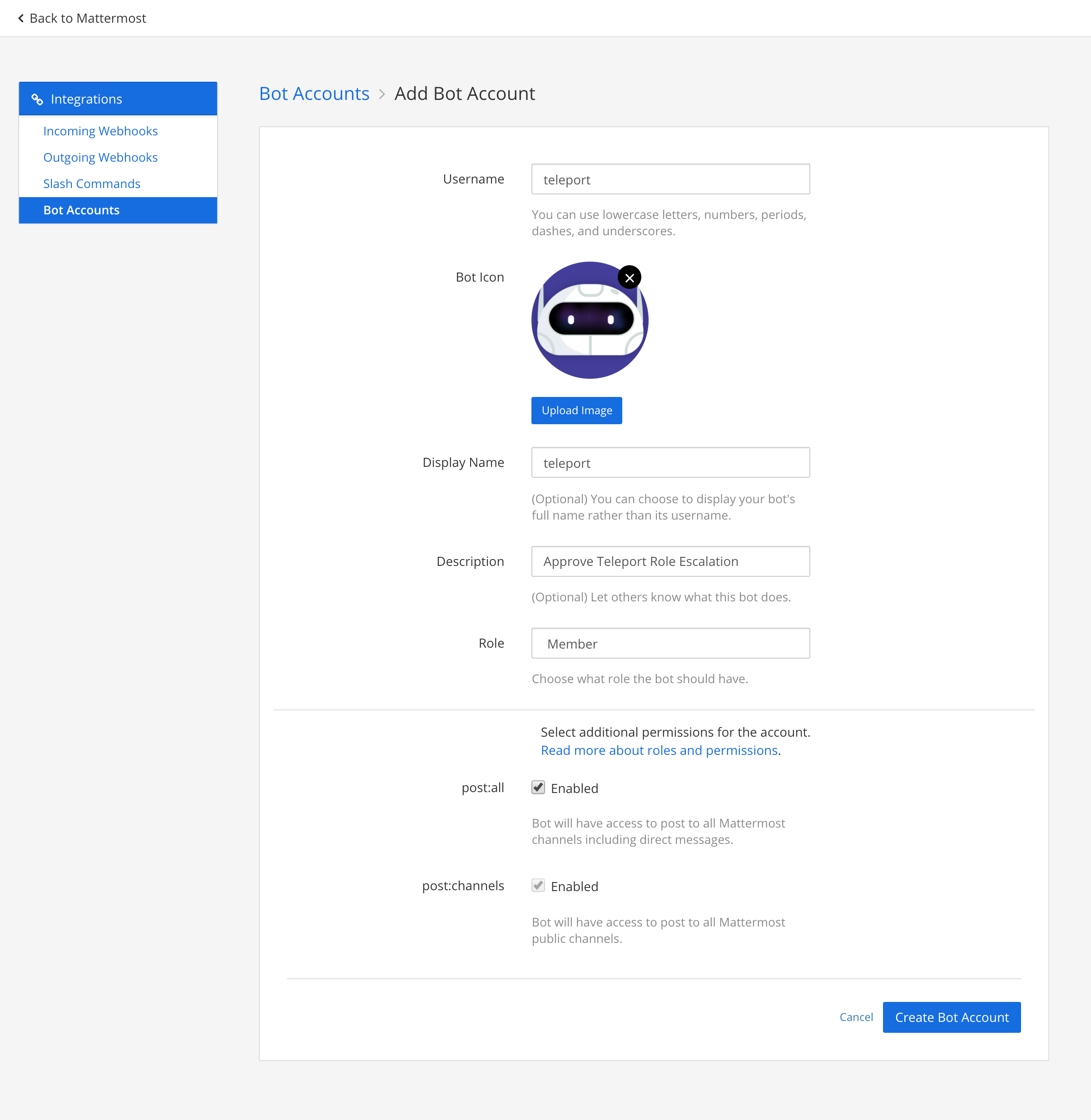
Task: Switch to Incoming Webhooks section
Action: coord(100,131)
